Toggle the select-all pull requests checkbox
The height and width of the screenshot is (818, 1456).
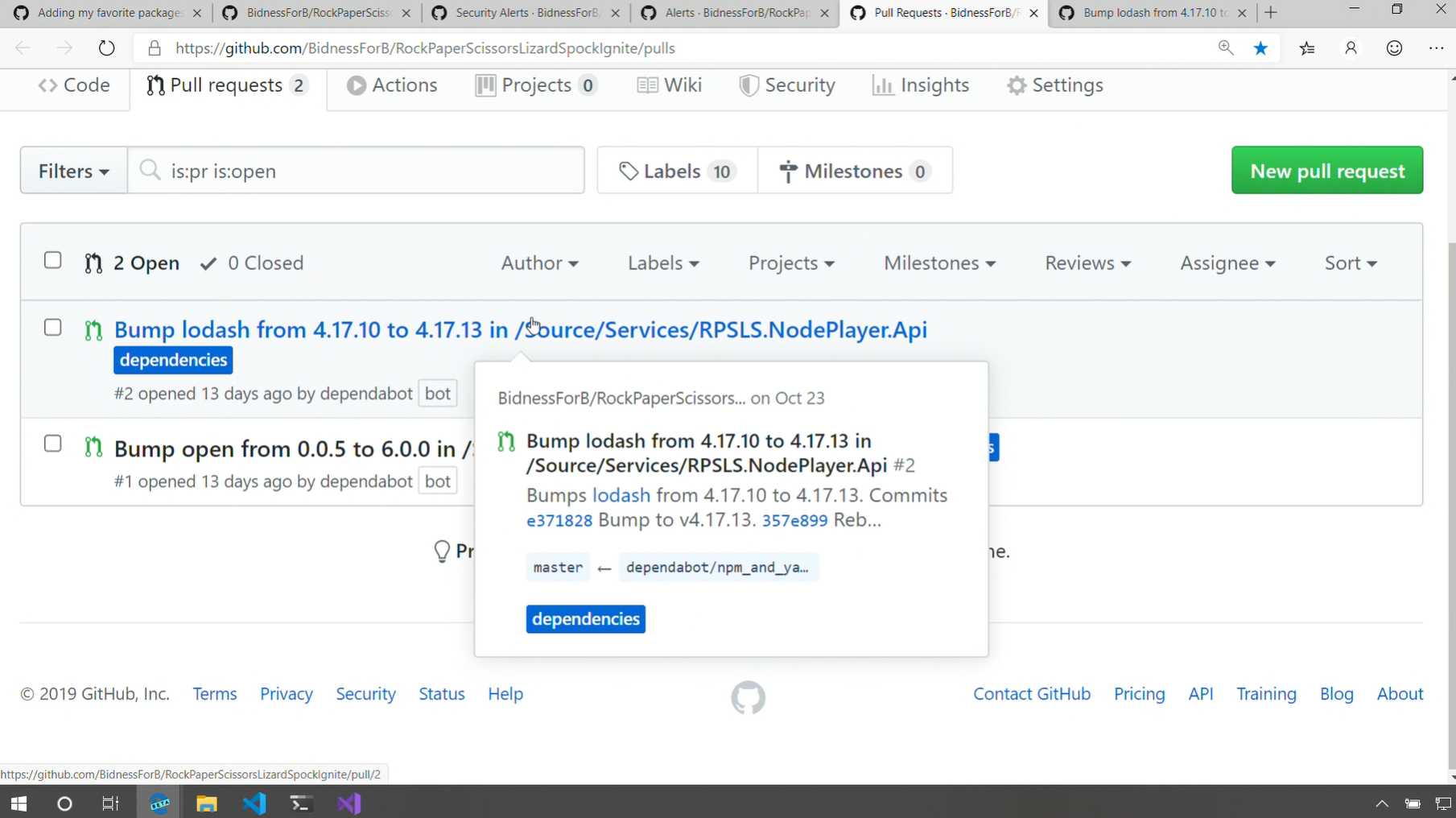click(53, 260)
